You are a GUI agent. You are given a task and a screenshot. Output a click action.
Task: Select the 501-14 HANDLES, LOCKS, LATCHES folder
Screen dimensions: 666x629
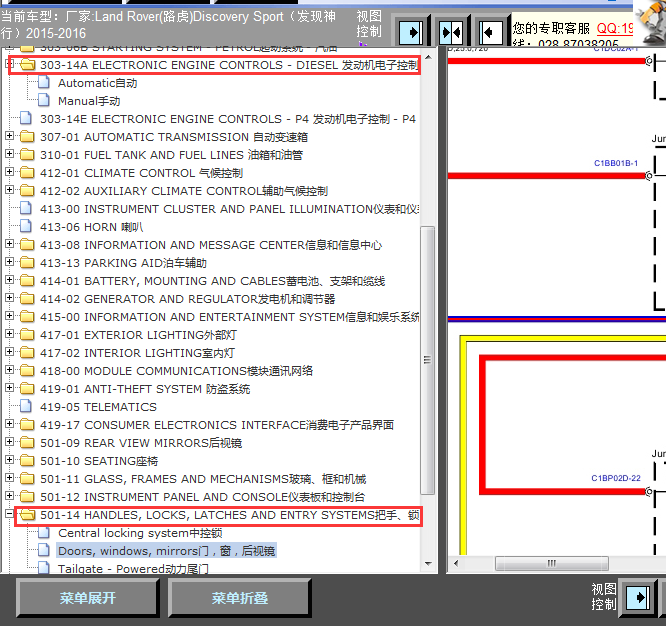pos(229,515)
